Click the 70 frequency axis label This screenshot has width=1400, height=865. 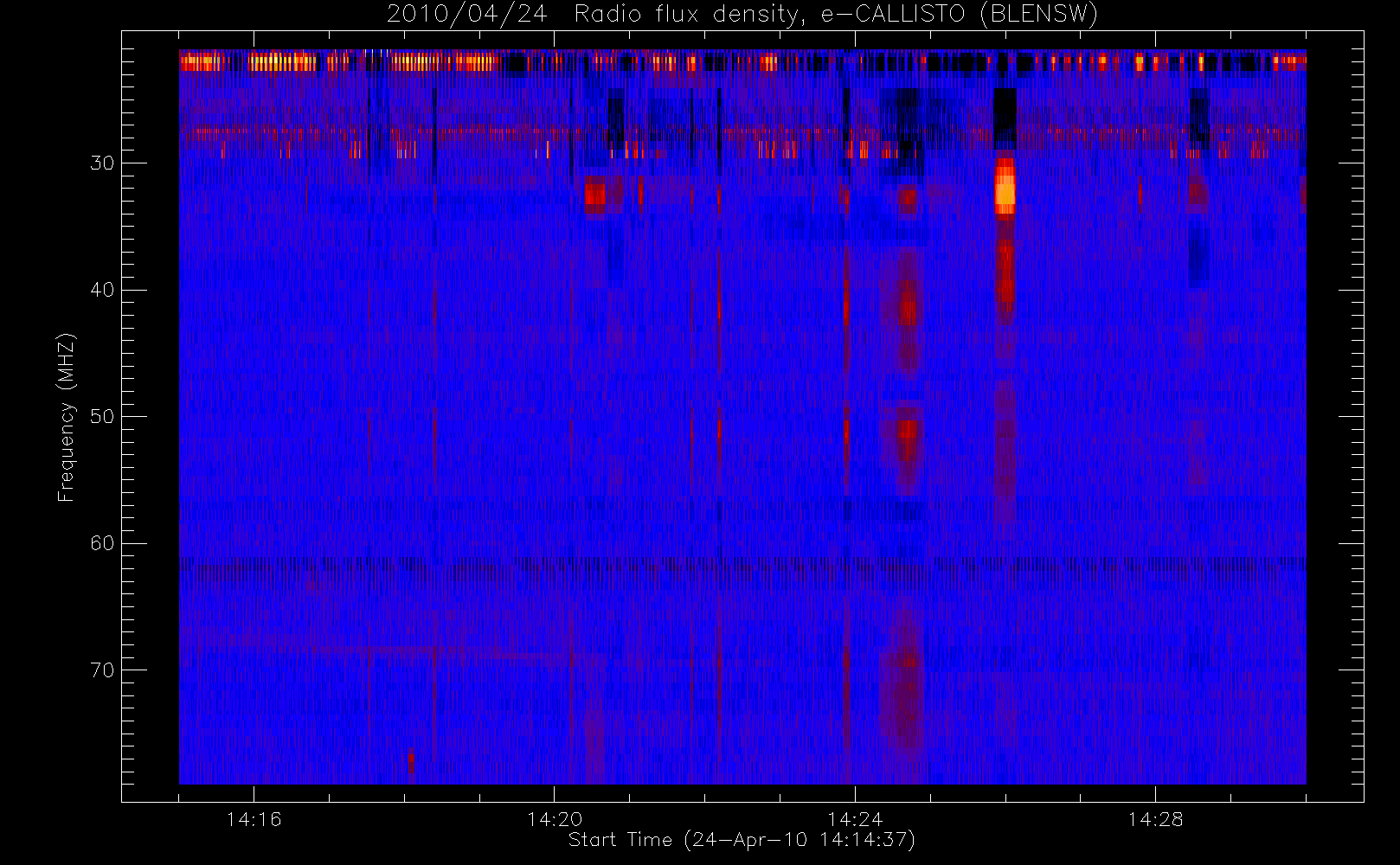[x=102, y=670]
